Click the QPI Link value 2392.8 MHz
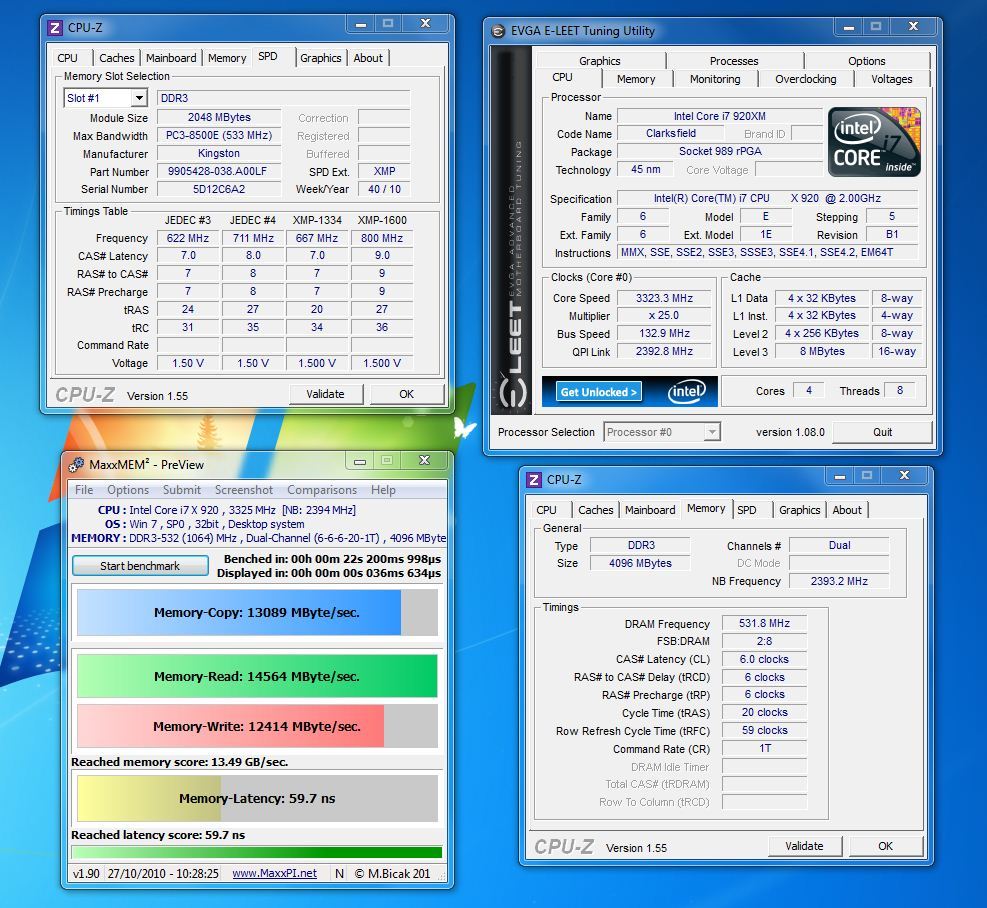Screen dimensions: 987x908 664,351
